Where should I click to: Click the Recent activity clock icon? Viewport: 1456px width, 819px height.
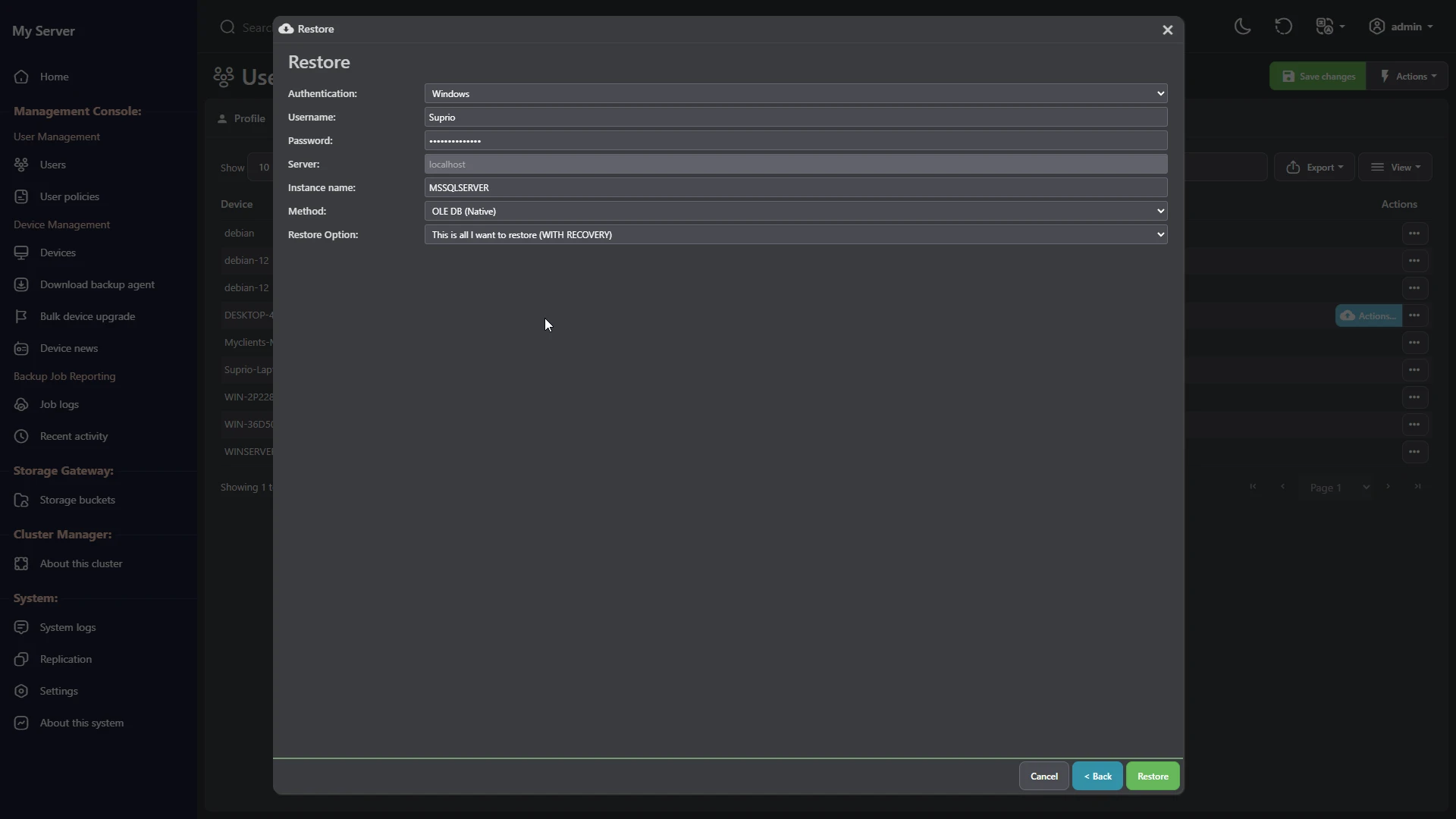[21, 436]
